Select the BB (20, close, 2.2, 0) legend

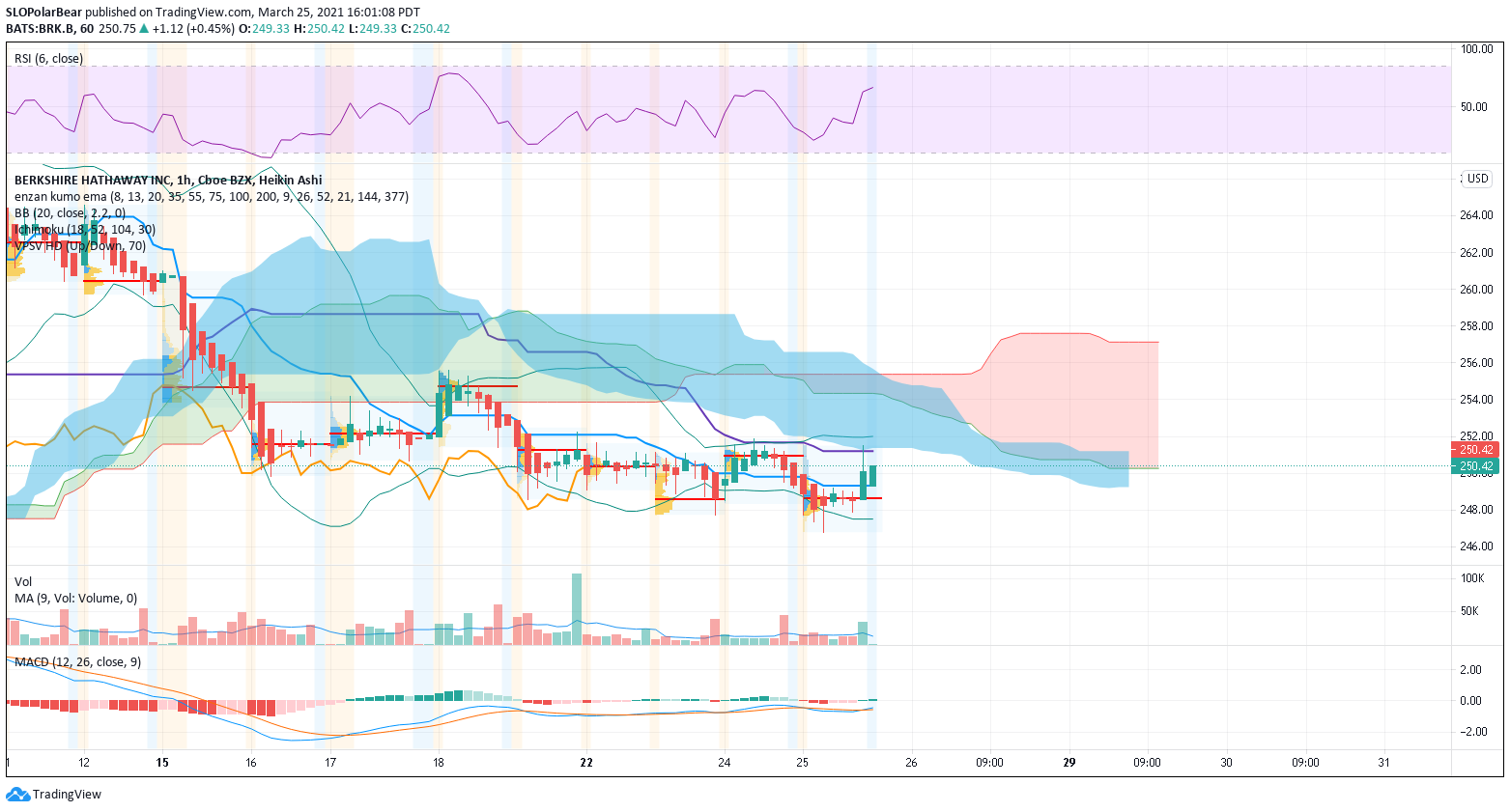[x=70, y=212]
